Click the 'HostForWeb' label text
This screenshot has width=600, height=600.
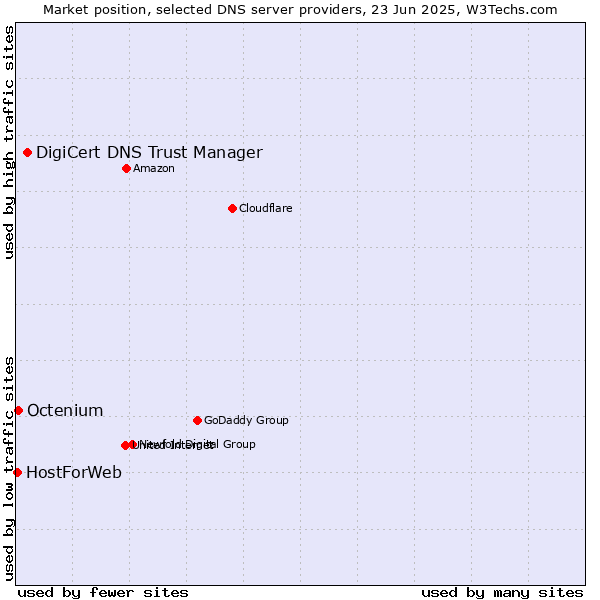pyautogui.click(x=74, y=473)
